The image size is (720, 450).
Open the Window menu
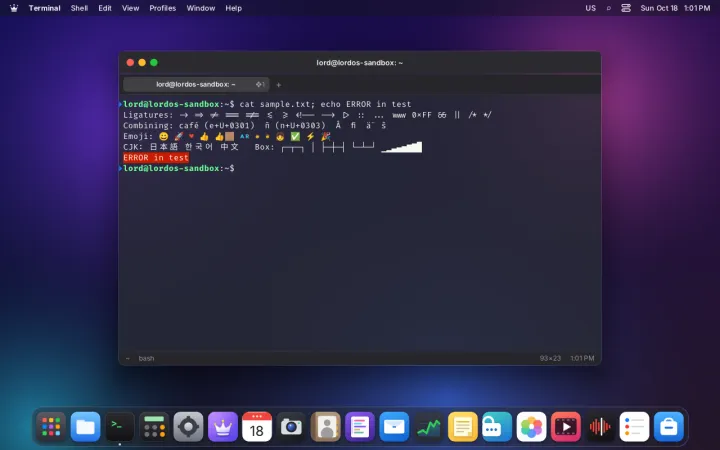201,8
